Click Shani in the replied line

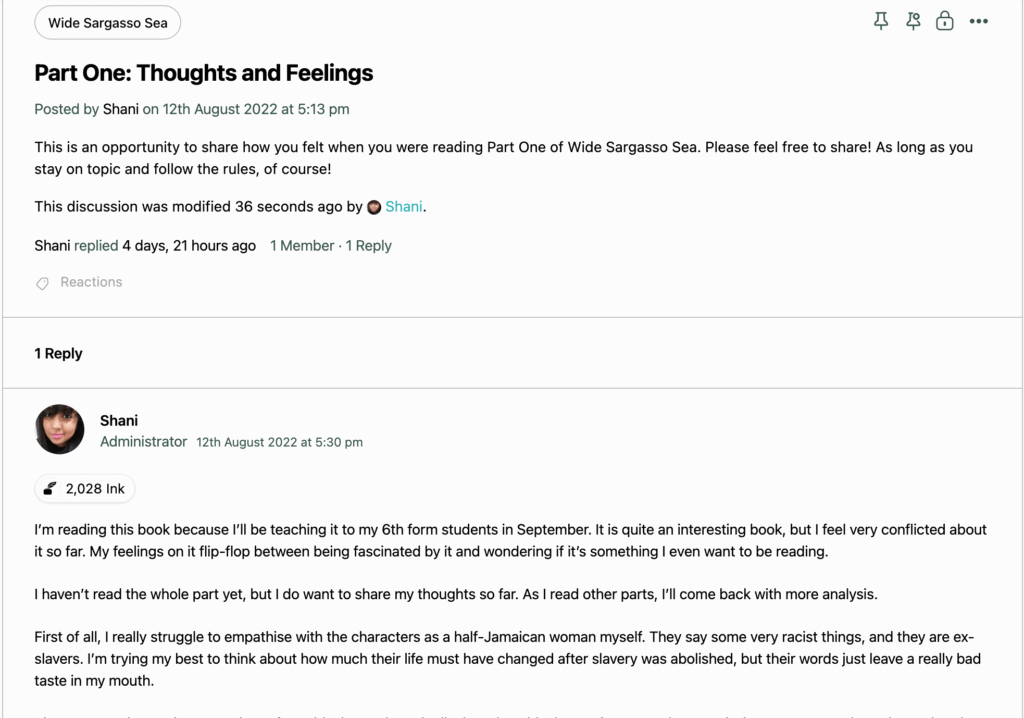[x=52, y=246]
